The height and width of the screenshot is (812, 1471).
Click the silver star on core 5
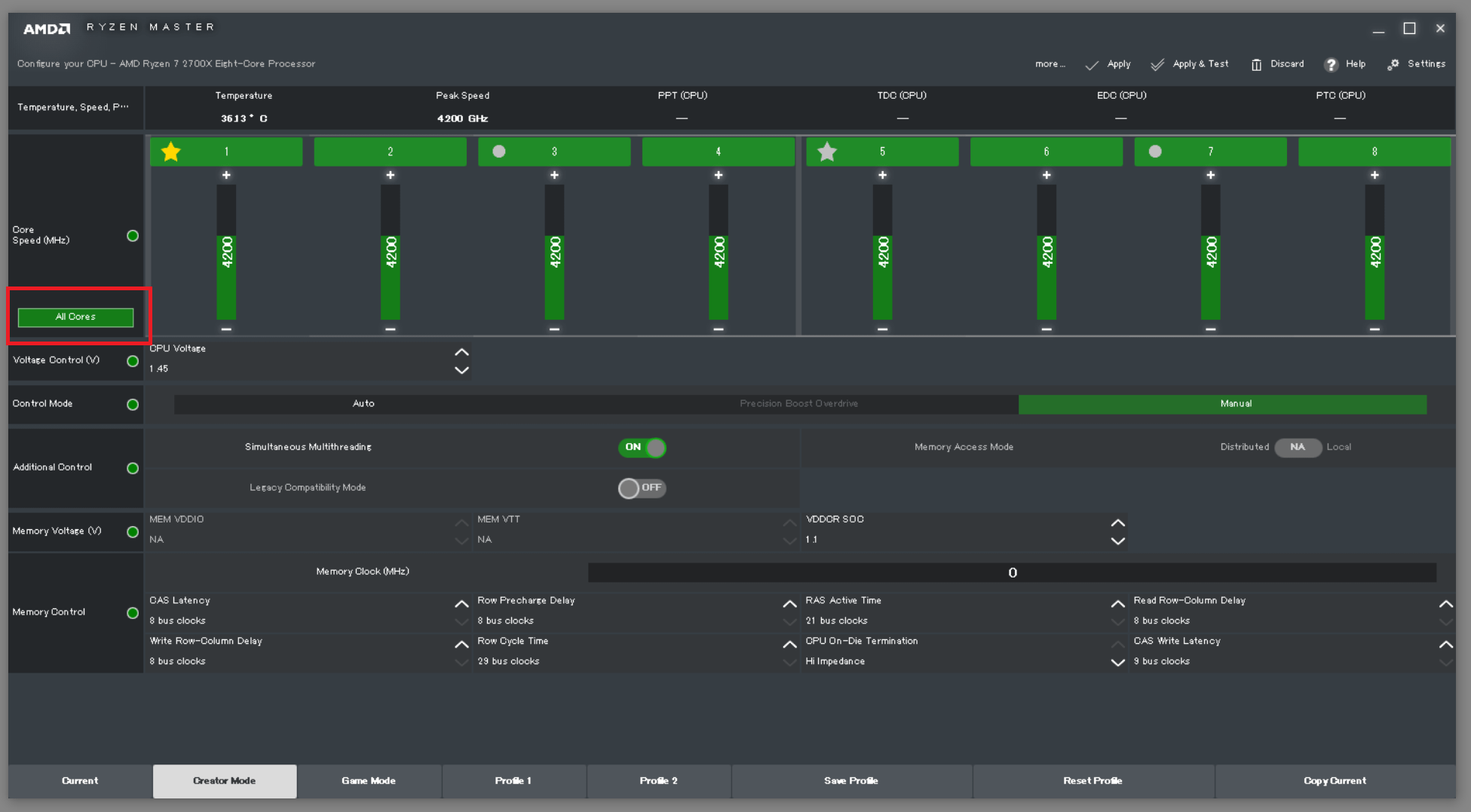point(827,152)
